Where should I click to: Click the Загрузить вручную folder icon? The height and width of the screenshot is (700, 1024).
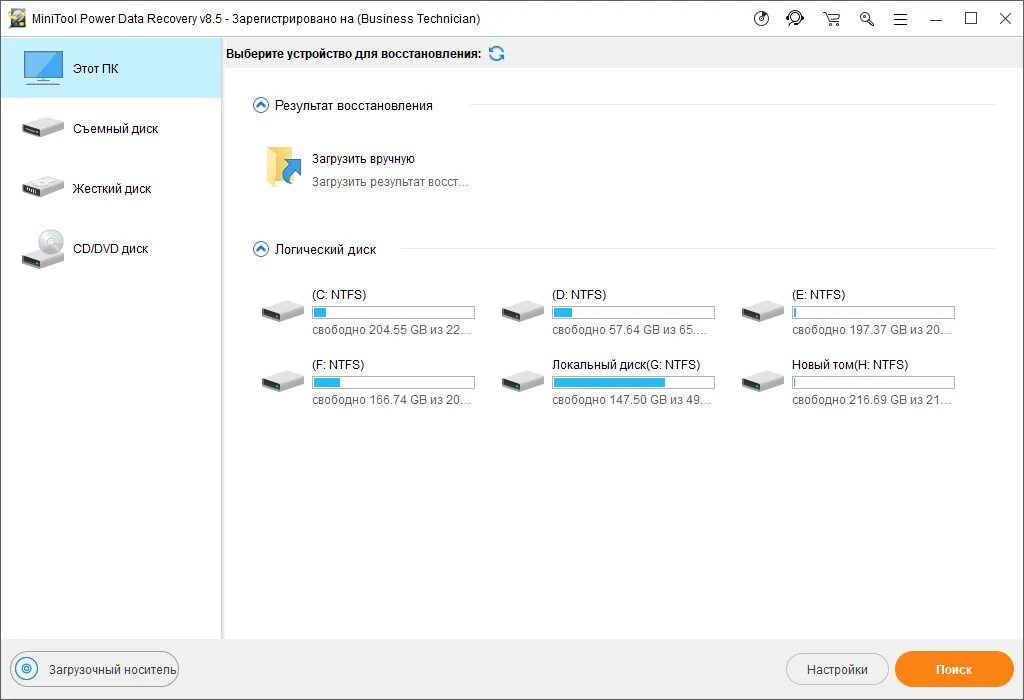click(x=283, y=167)
